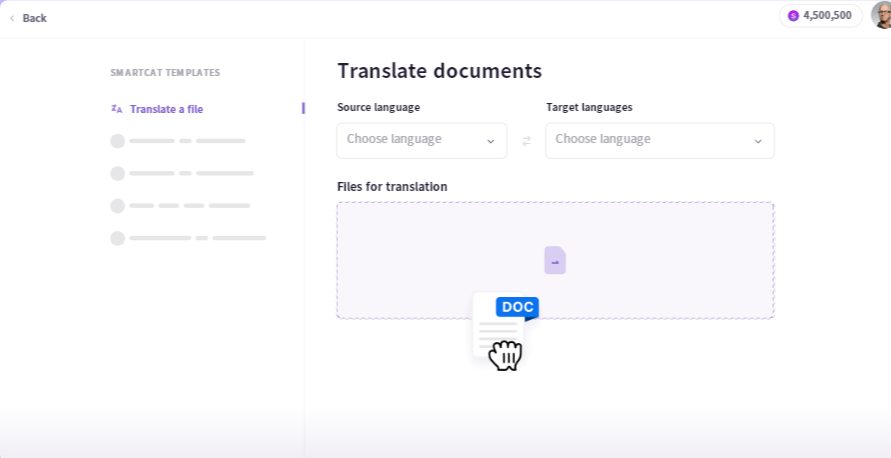Go back using the Back link
The width and height of the screenshot is (891, 458).
(x=34, y=18)
